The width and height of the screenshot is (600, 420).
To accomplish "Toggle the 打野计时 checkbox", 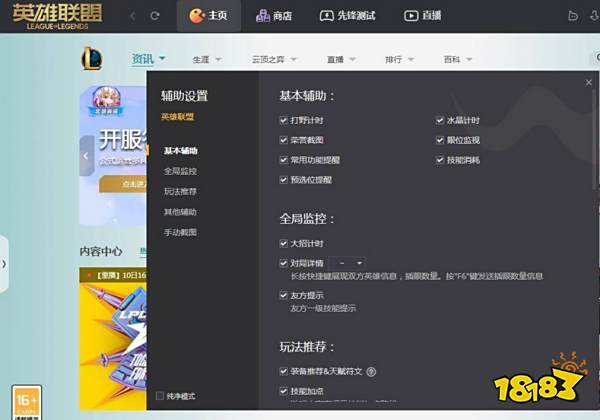I will [284, 120].
